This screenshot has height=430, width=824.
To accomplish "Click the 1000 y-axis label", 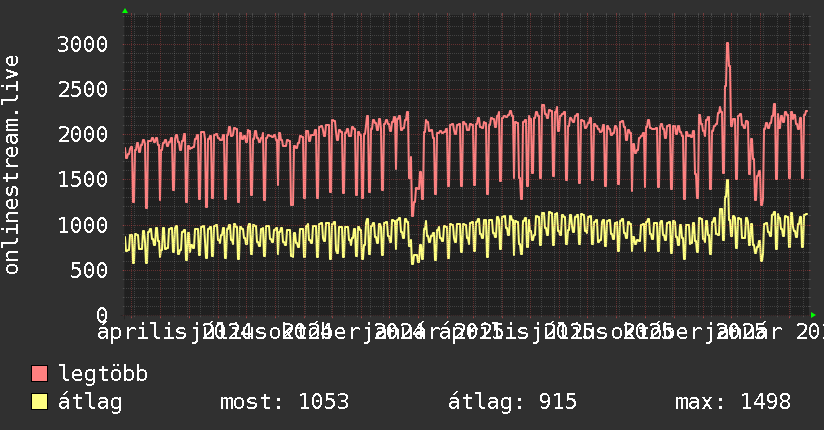I will click(x=83, y=225).
